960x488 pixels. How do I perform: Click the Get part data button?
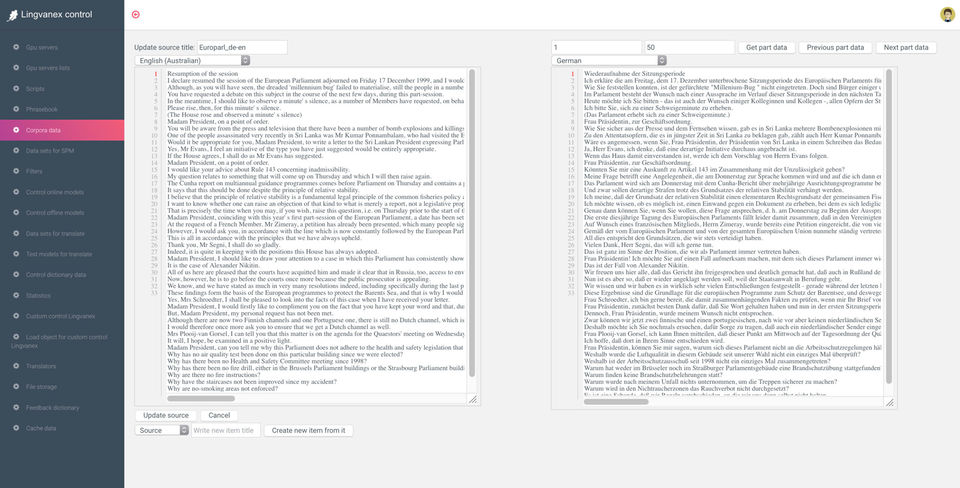point(767,48)
